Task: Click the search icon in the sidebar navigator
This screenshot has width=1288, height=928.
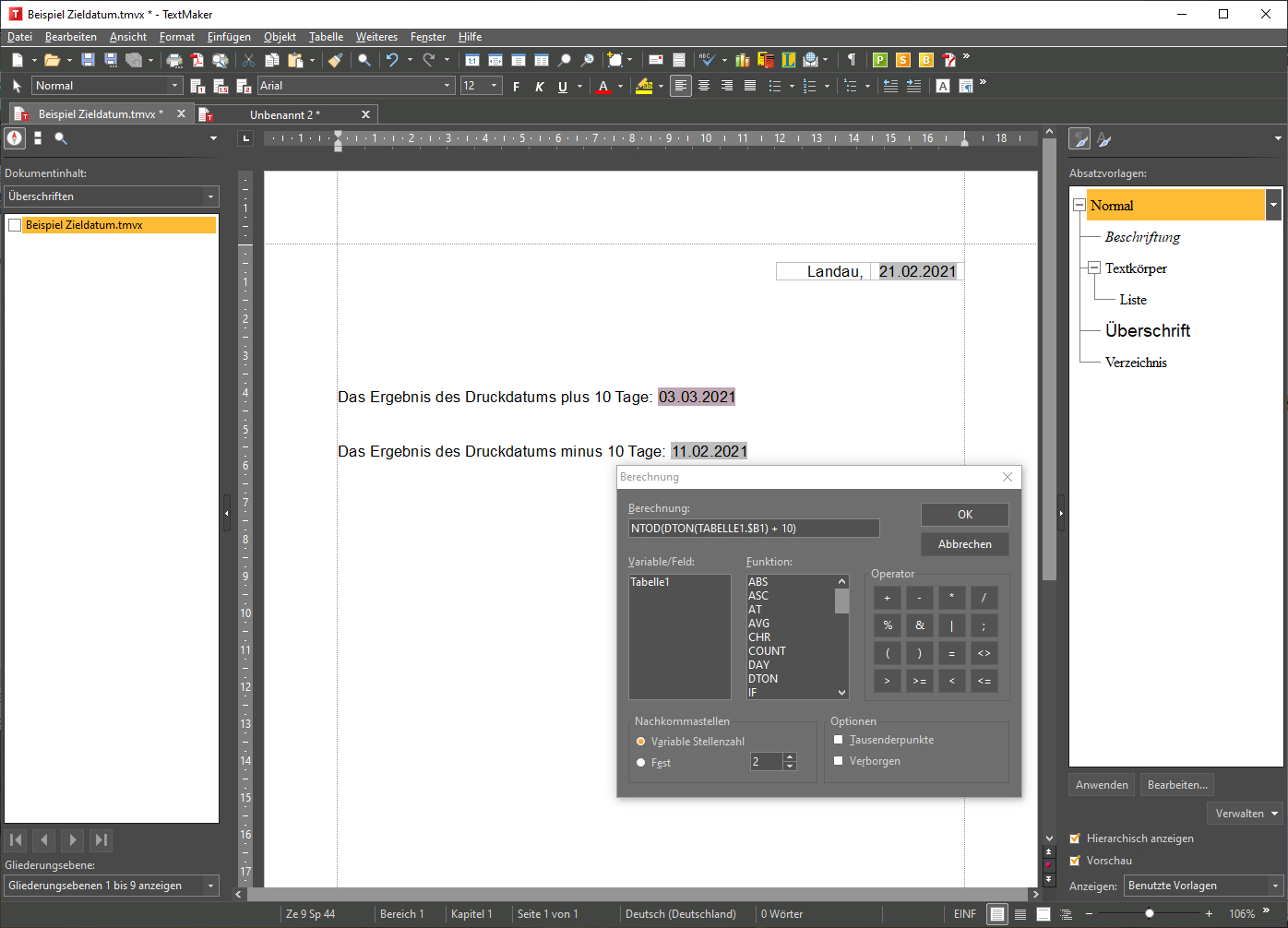Action: (x=60, y=138)
